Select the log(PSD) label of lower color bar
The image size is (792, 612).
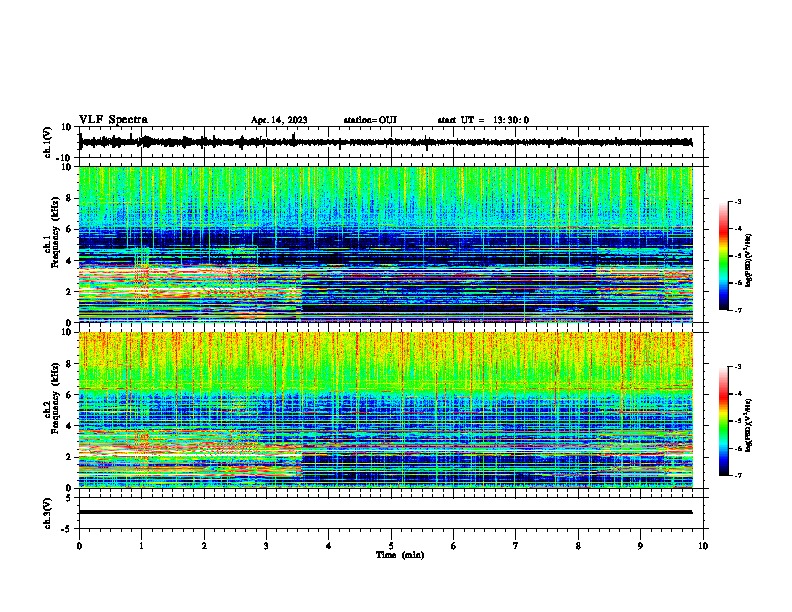749,425
